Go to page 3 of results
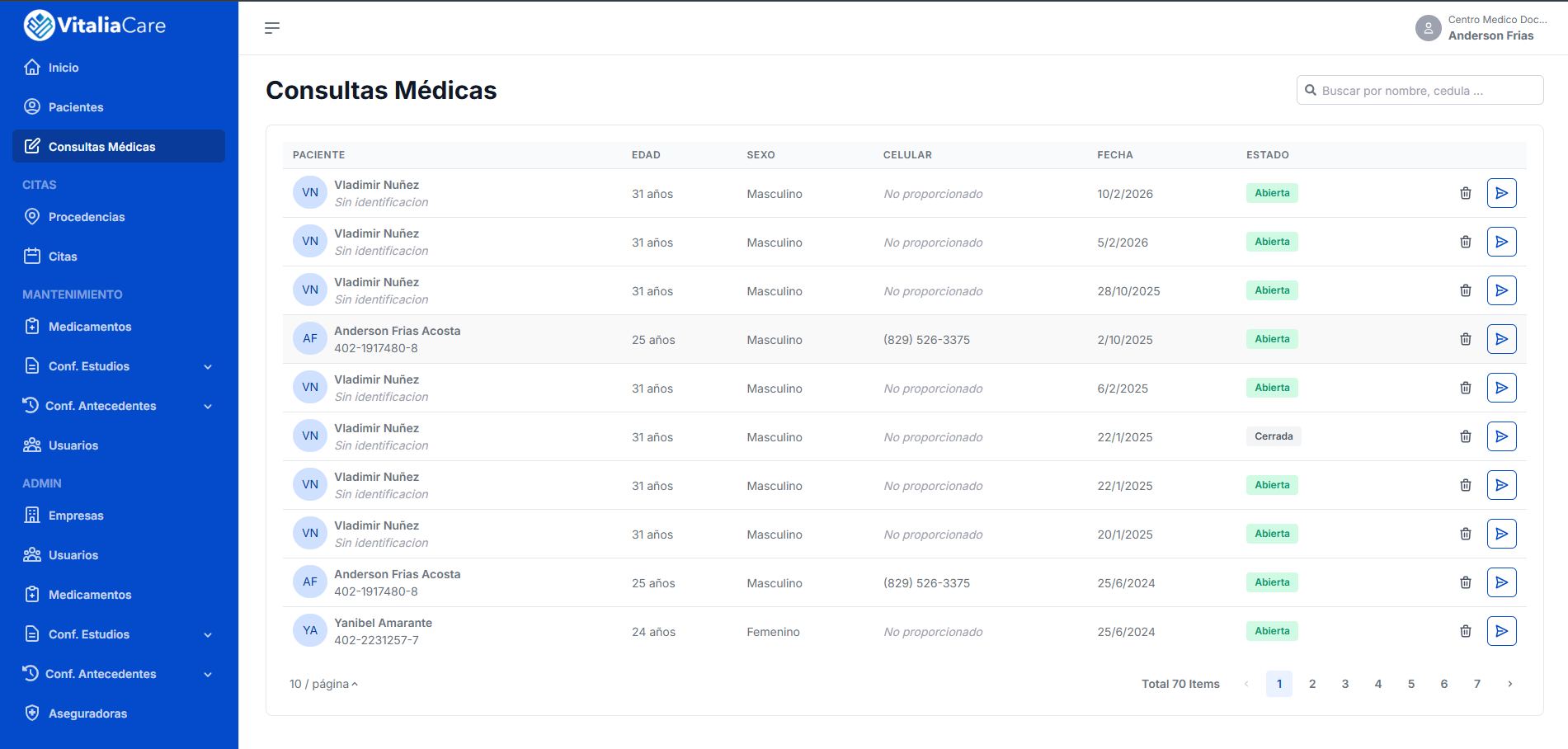The image size is (1568, 749). (x=1345, y=684)
